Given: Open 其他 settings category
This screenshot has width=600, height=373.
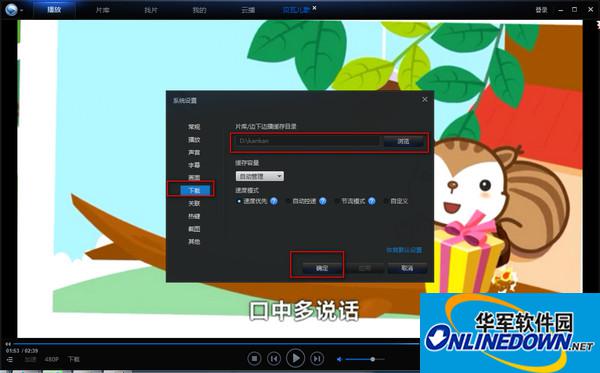Looking at the screenshot, I should point(194,241).
